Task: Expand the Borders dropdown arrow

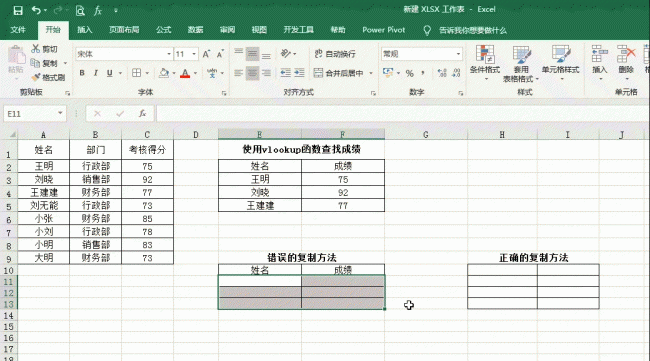Action: point(147,73)
